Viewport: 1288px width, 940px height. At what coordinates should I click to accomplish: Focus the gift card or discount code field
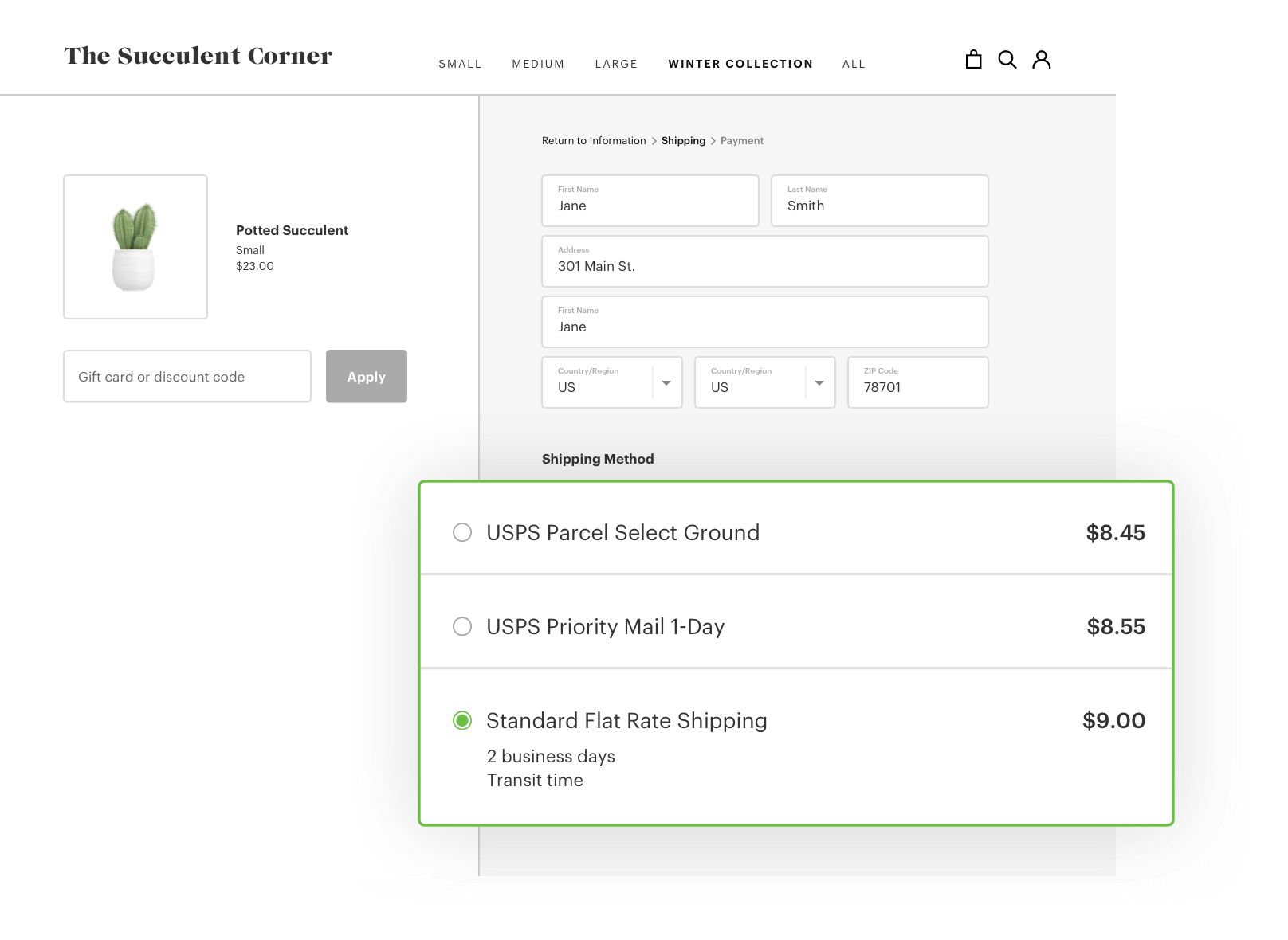[x=187, y=377]
